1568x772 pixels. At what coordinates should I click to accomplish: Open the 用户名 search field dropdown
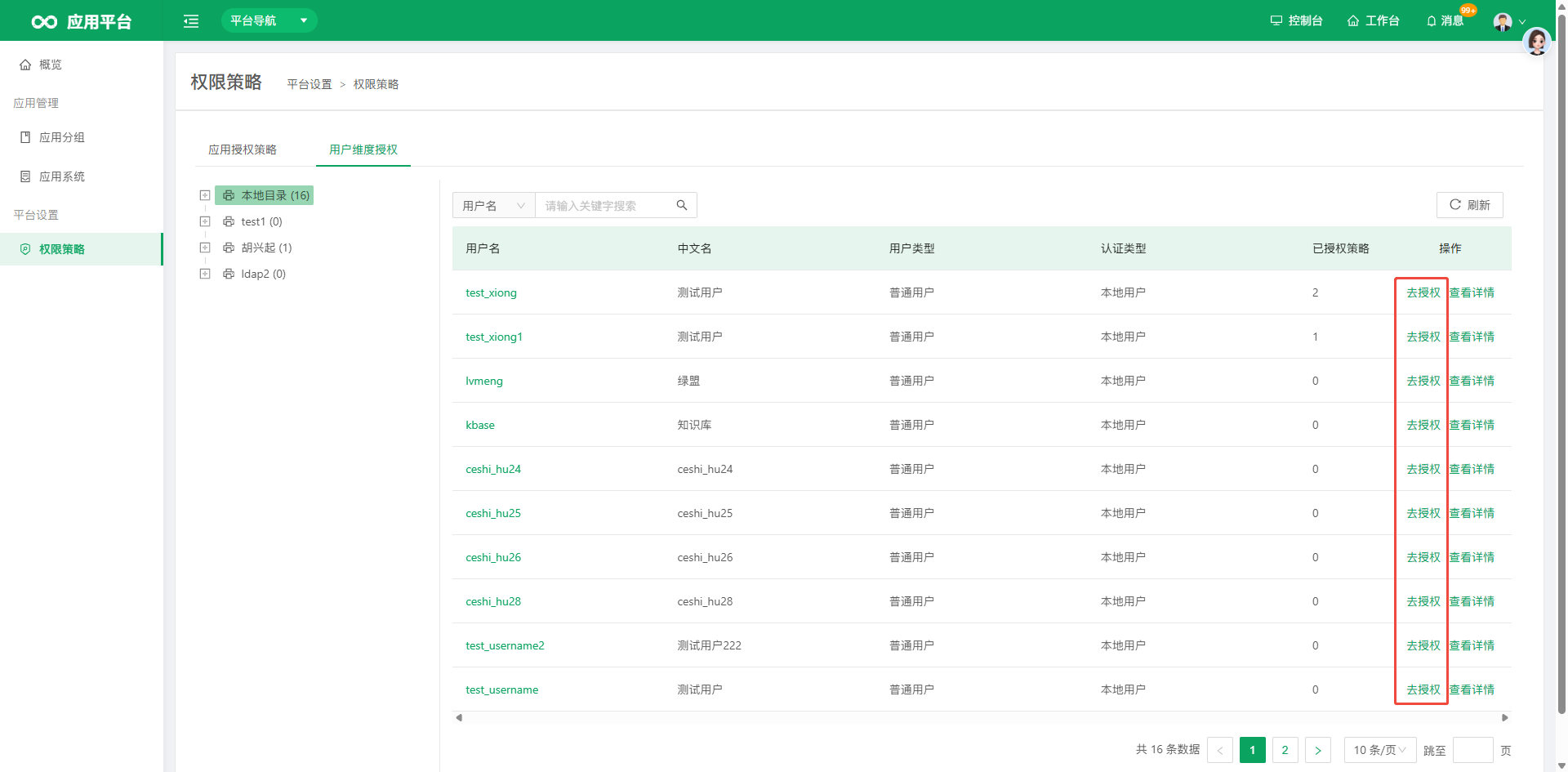[493, 205]
